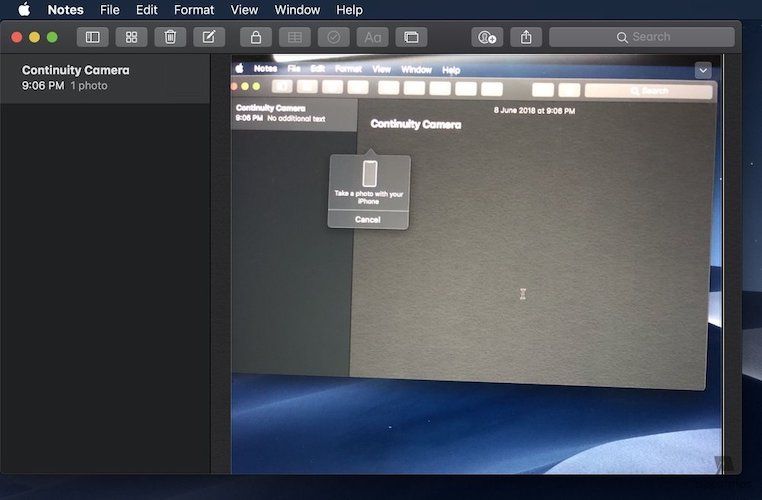Image resolution: width=762 pixels, height=500 pixels.
Task: Open the View menu
Action: click(x=244, y=10)
